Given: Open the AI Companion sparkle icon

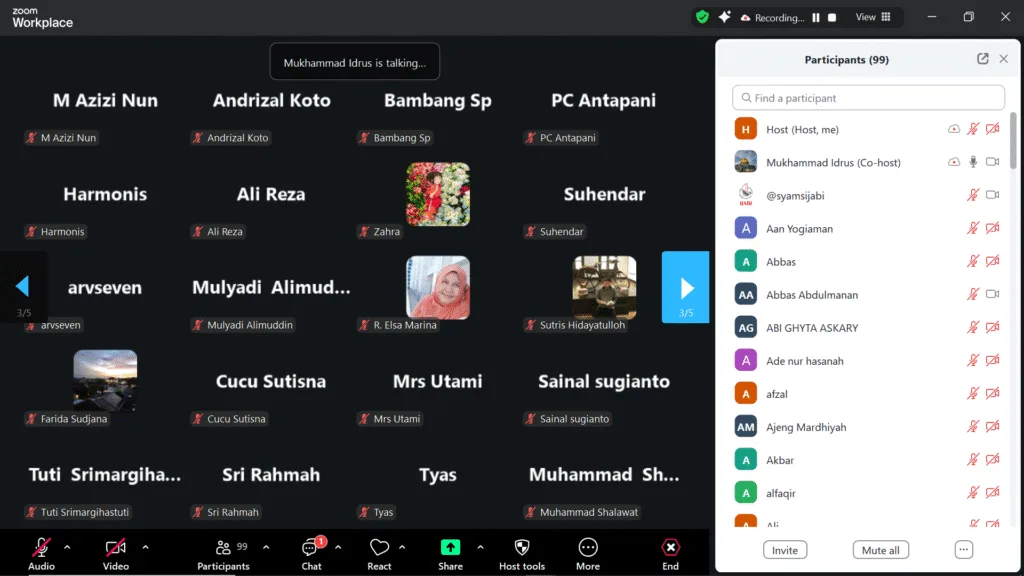Looking at the screenshot, I should coord(725,17).
